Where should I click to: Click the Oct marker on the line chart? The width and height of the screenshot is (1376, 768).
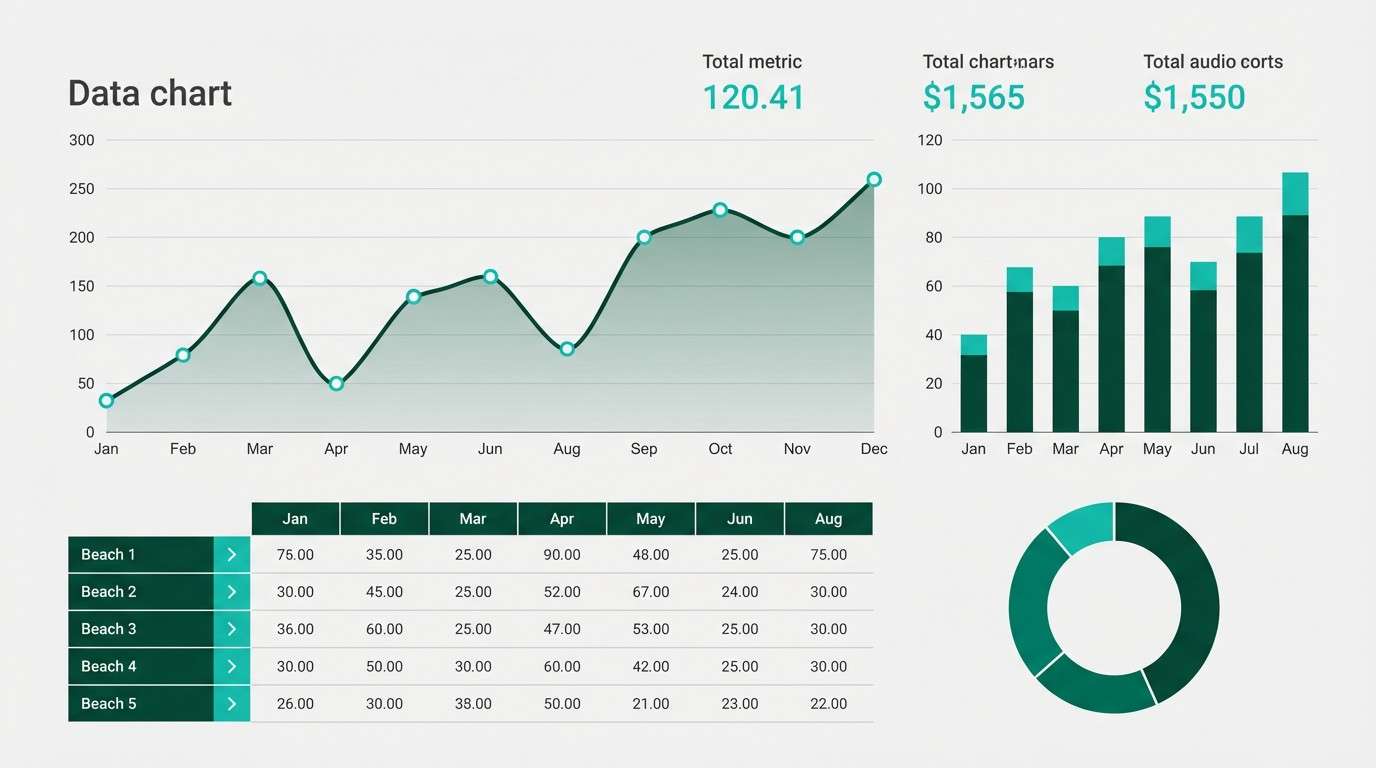coord(719,210)
